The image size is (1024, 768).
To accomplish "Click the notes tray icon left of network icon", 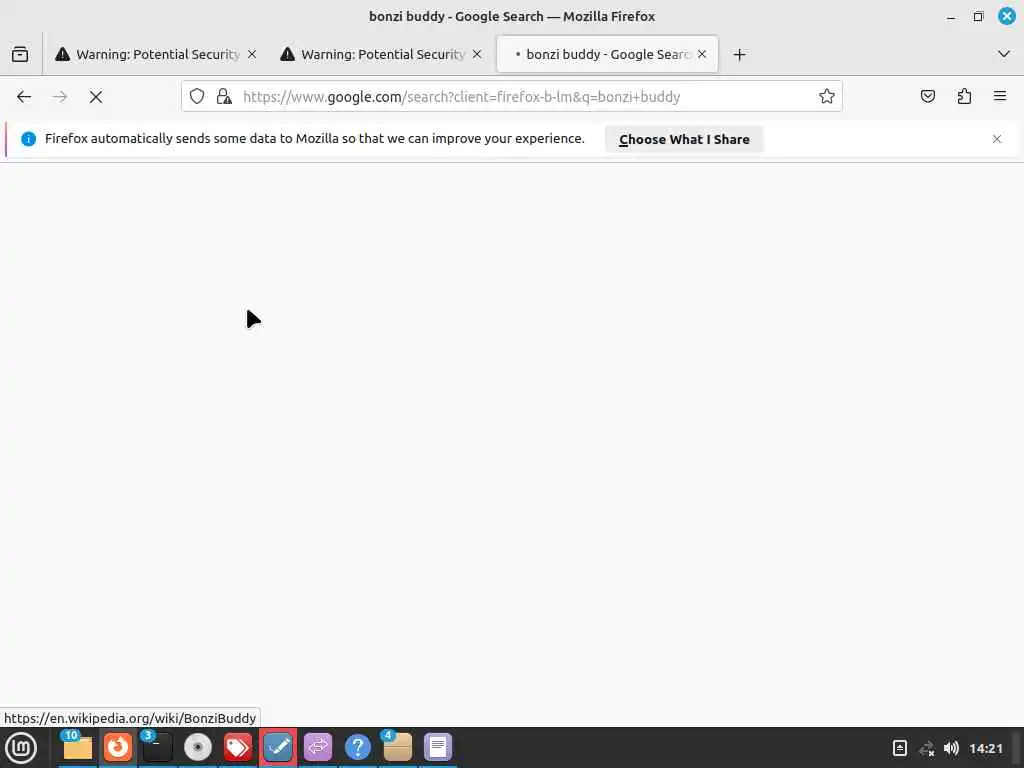I will coord(900,748).
